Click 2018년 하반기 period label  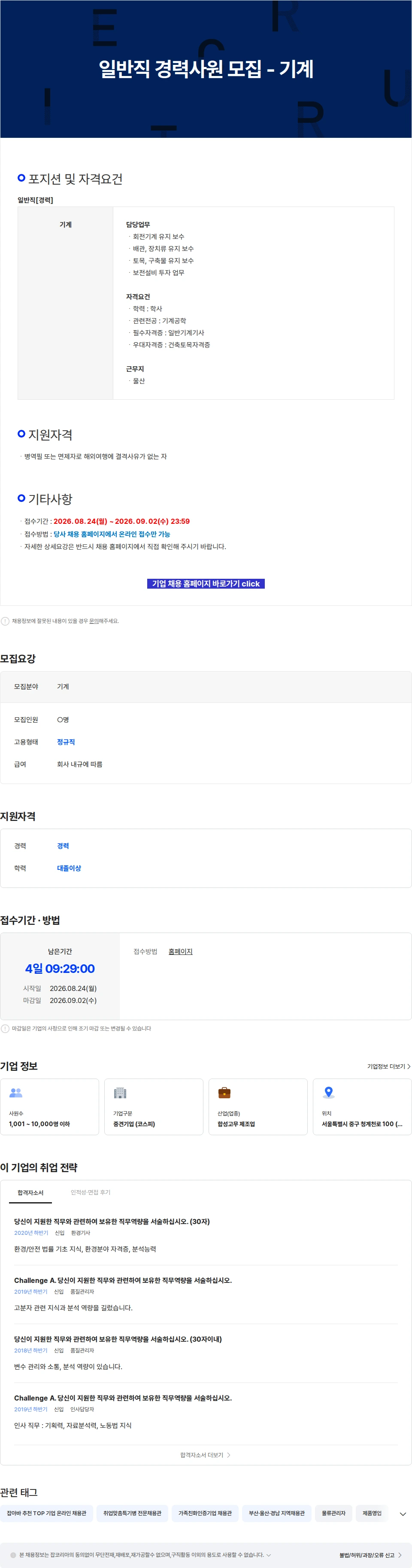point(31,1351)
